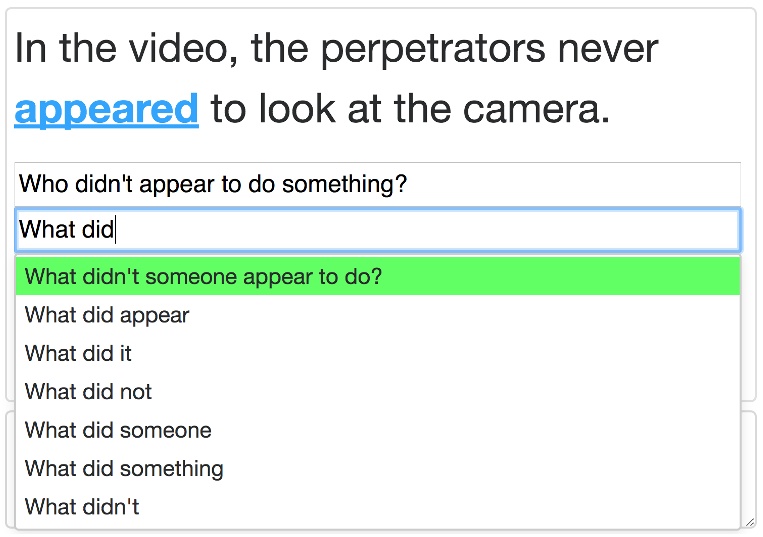Screen dimensions: 763x537
Task: Pick the "What did appear" autocomplete option
Action: [x=107, y=316]
